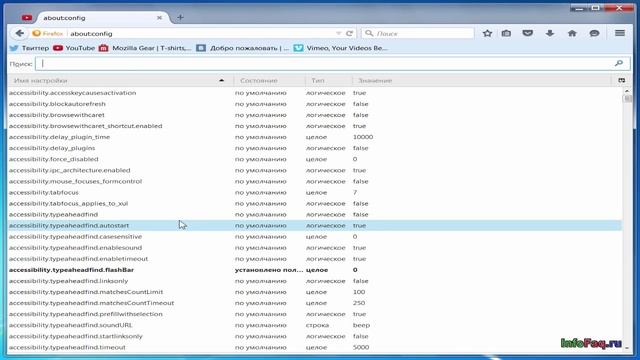Click the value 10000 of delay_plugin_time
Image resolution: width=640 pixels, height=360 pixels.
pos(363,137)
